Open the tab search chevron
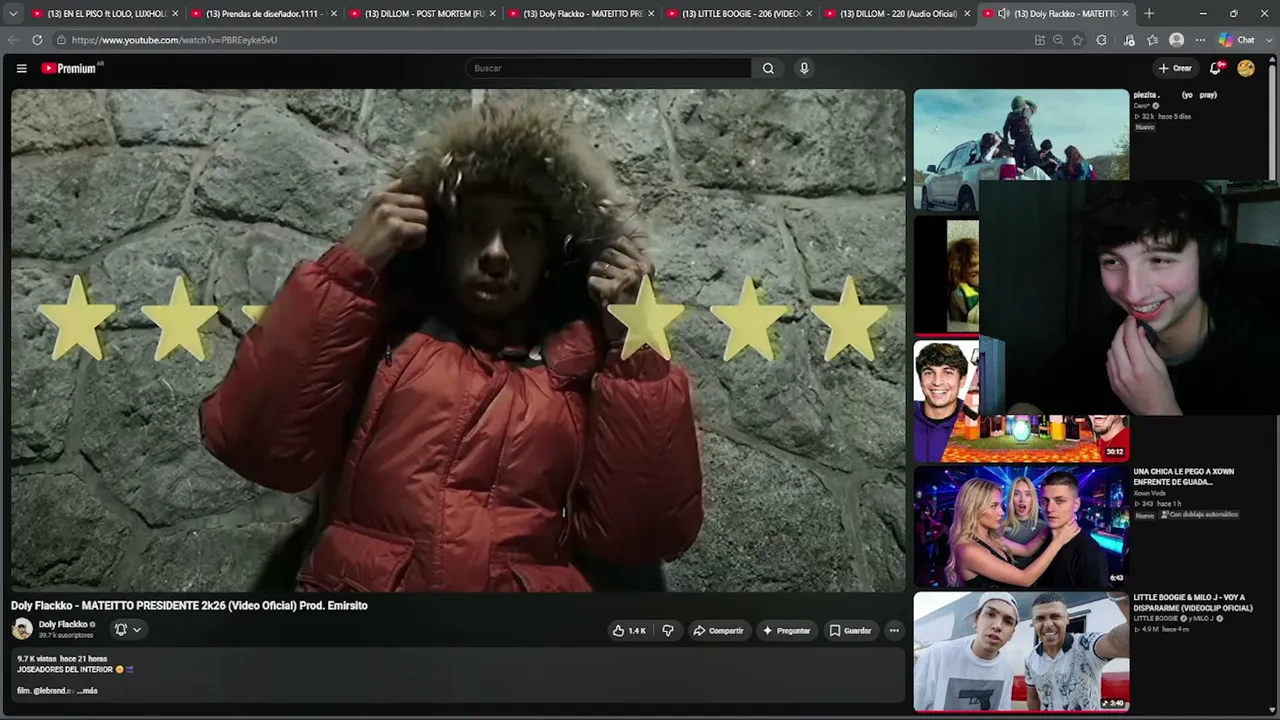The image size is (1280, 720). [x=12, y=14]
